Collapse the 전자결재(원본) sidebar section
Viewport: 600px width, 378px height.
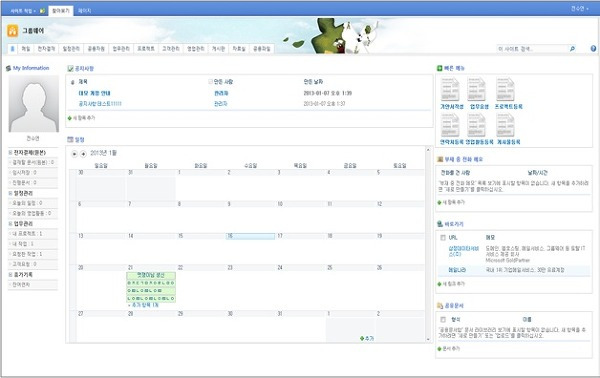click(x=10, y=153)
